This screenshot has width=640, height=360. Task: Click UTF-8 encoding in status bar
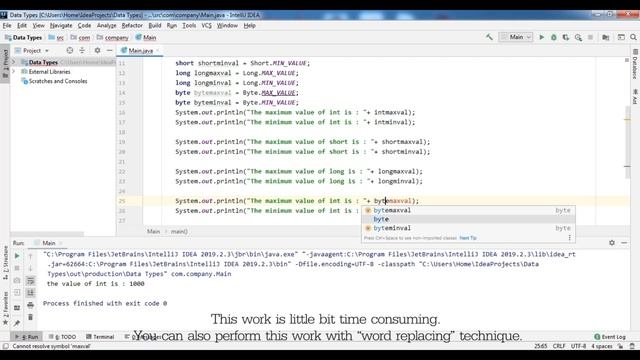578,346
